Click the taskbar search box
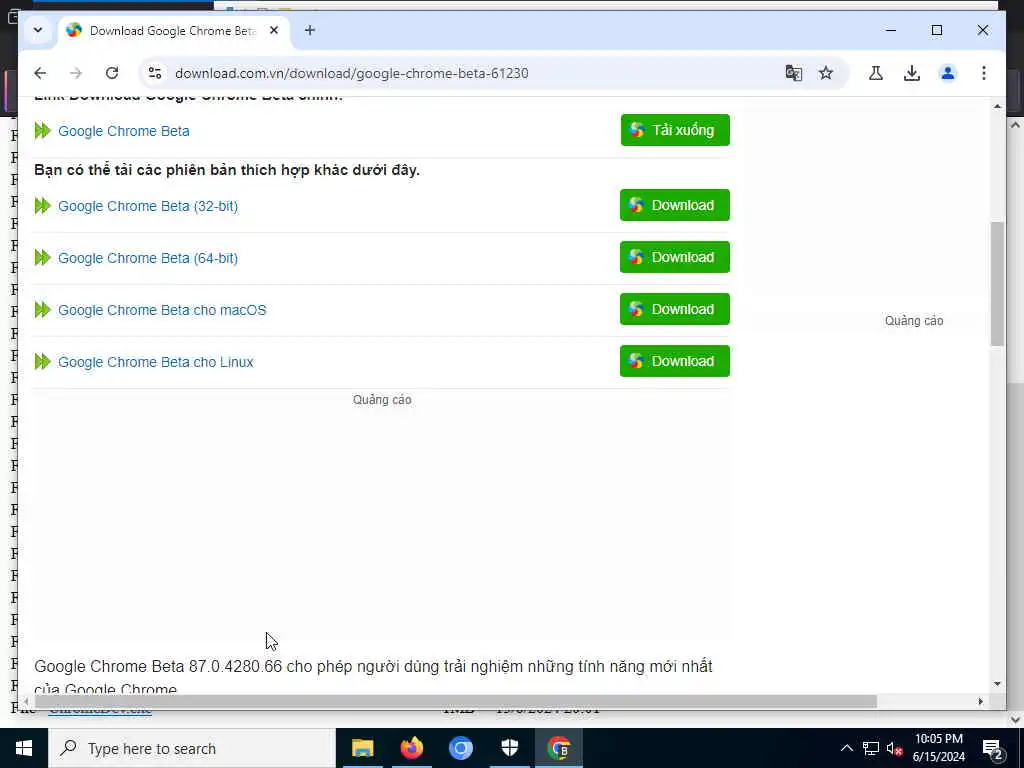 click(x=191, y=748)
